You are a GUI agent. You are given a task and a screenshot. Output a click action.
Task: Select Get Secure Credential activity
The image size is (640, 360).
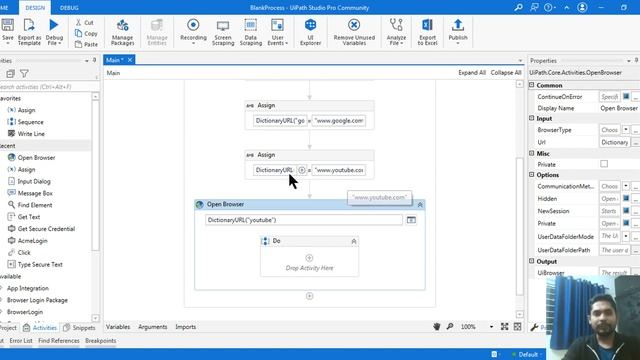tap(41, 229)
